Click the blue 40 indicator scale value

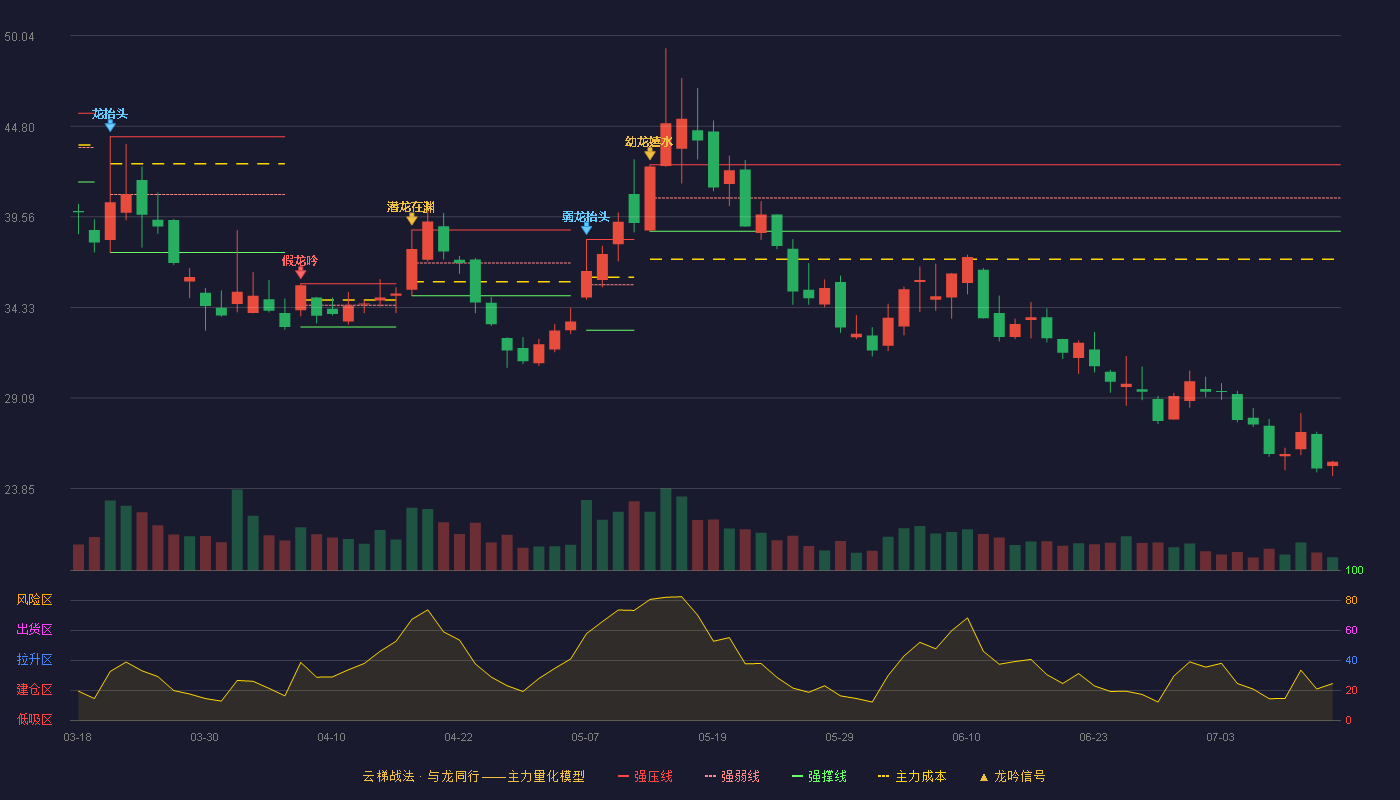1351,661
